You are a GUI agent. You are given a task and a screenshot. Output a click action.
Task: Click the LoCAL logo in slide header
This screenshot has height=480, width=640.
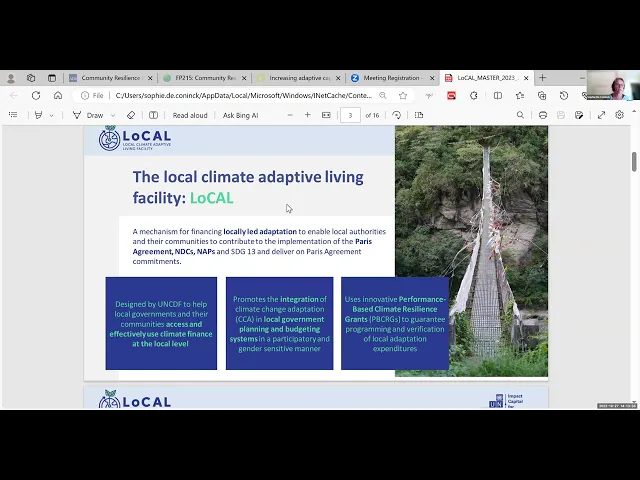(135, 138)
